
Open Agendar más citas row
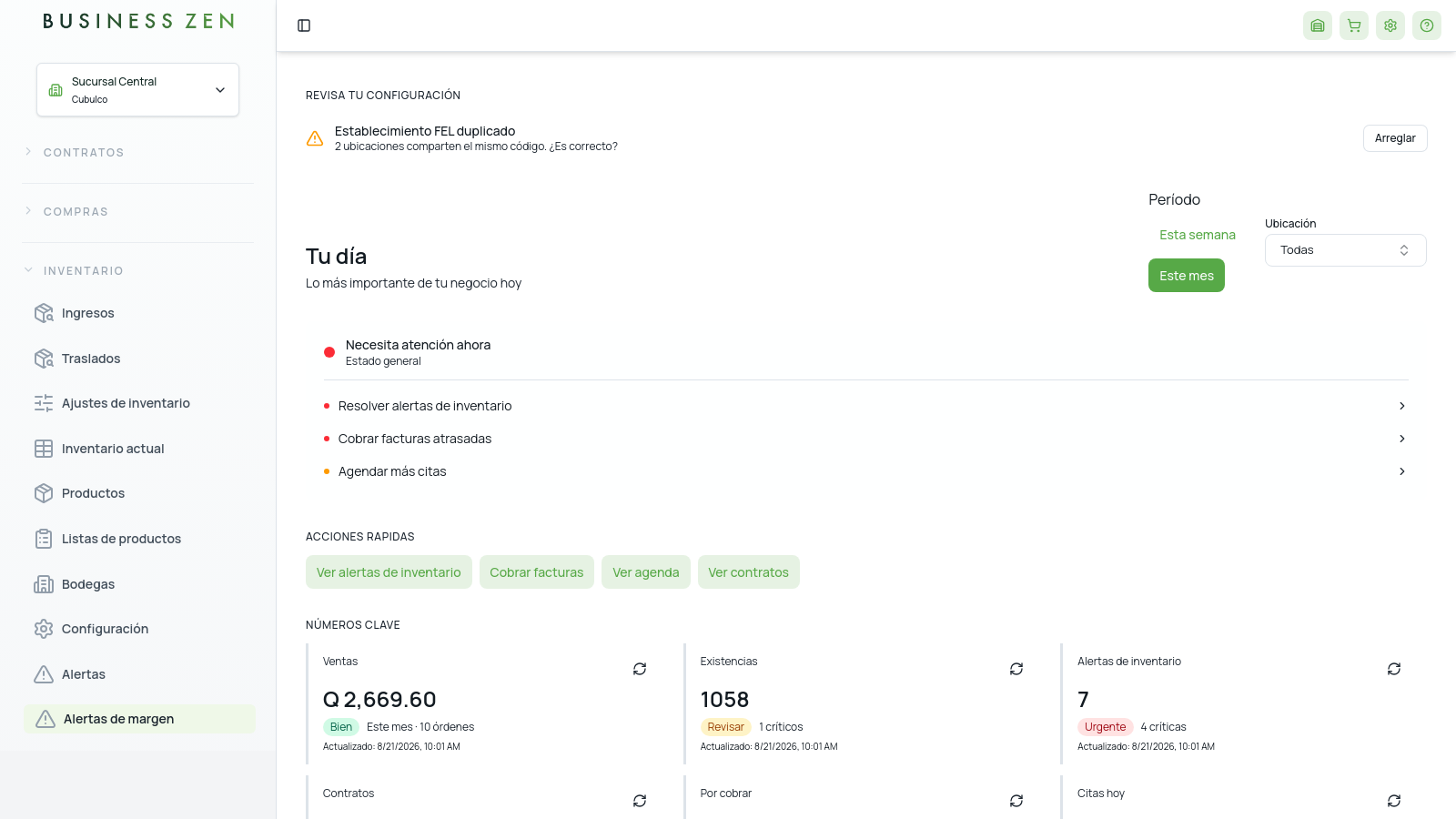(865, 471)
